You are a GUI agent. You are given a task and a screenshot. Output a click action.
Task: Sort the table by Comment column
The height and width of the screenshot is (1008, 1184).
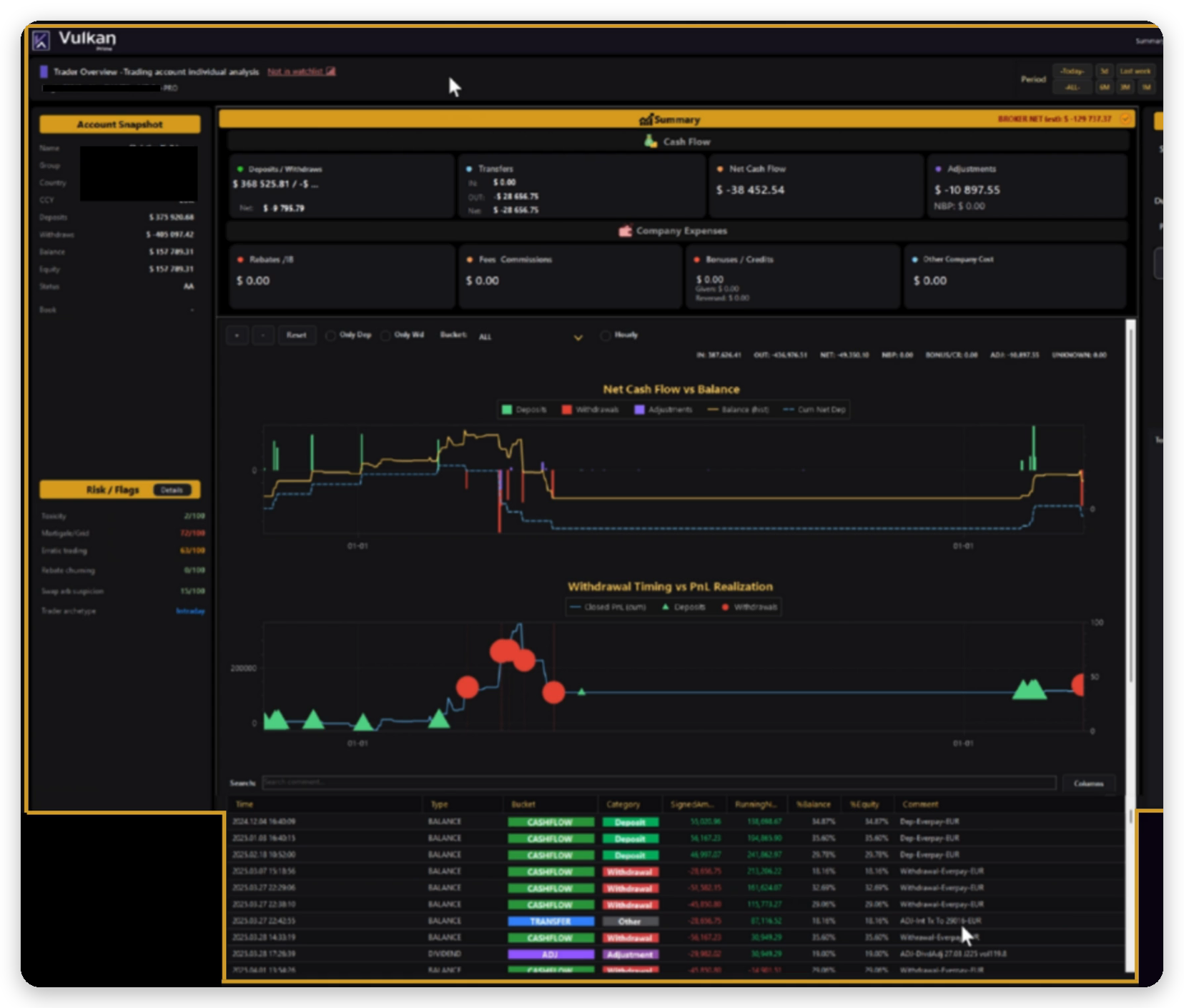pyautogui.click(x=920, y=804)
